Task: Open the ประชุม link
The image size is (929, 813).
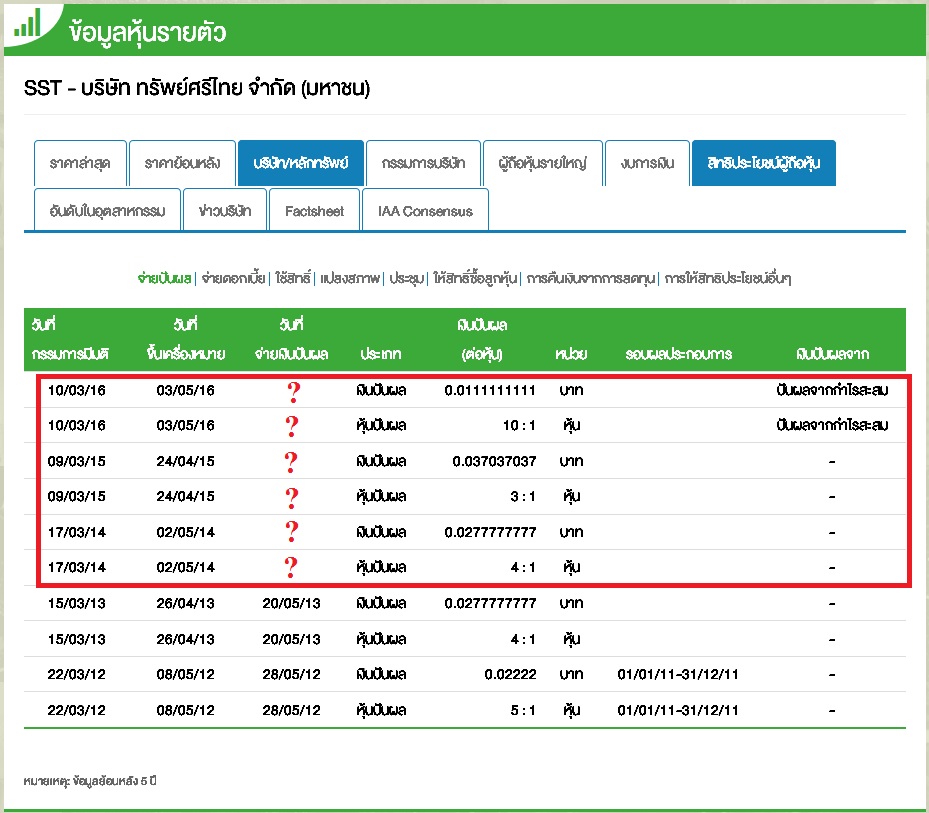Action: pos(406,278)
